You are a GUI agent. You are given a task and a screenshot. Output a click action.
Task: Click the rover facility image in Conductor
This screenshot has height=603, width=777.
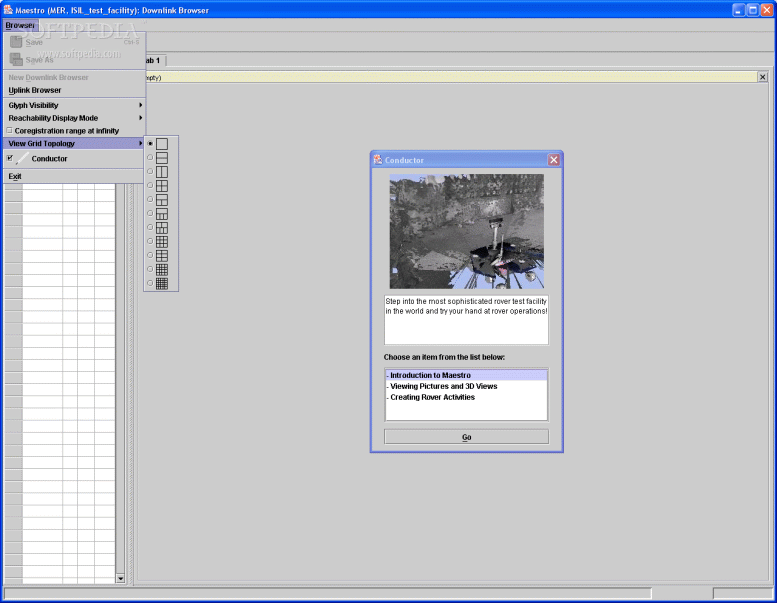pyautogui.click(x=466, y=231)
